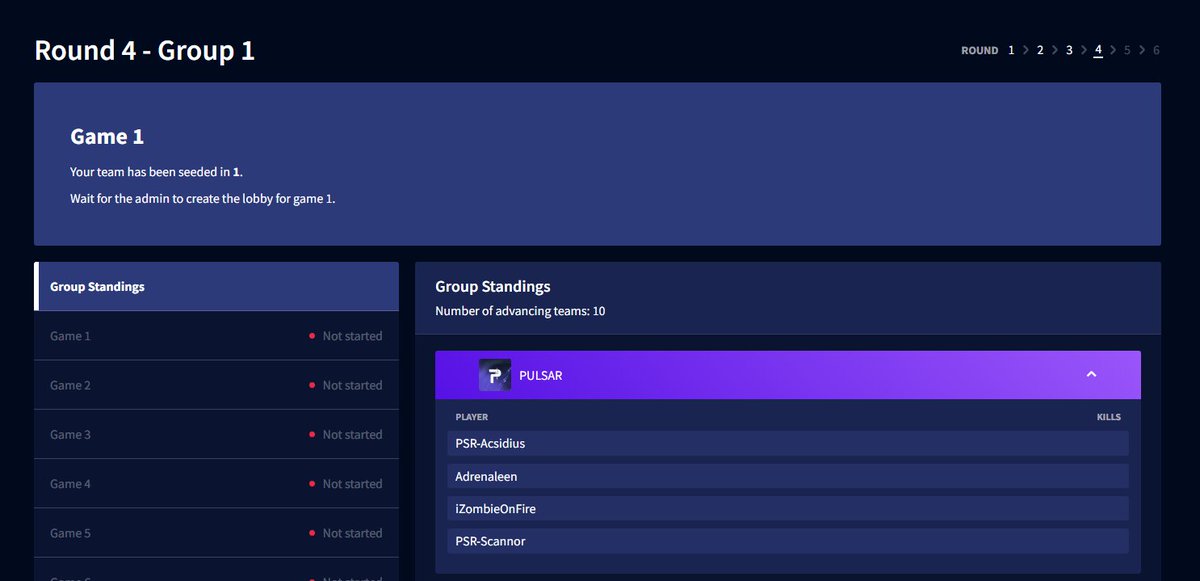Click the 'Game 1' banner heading
Screen dimensions: 1200x581
coord(107,137)
